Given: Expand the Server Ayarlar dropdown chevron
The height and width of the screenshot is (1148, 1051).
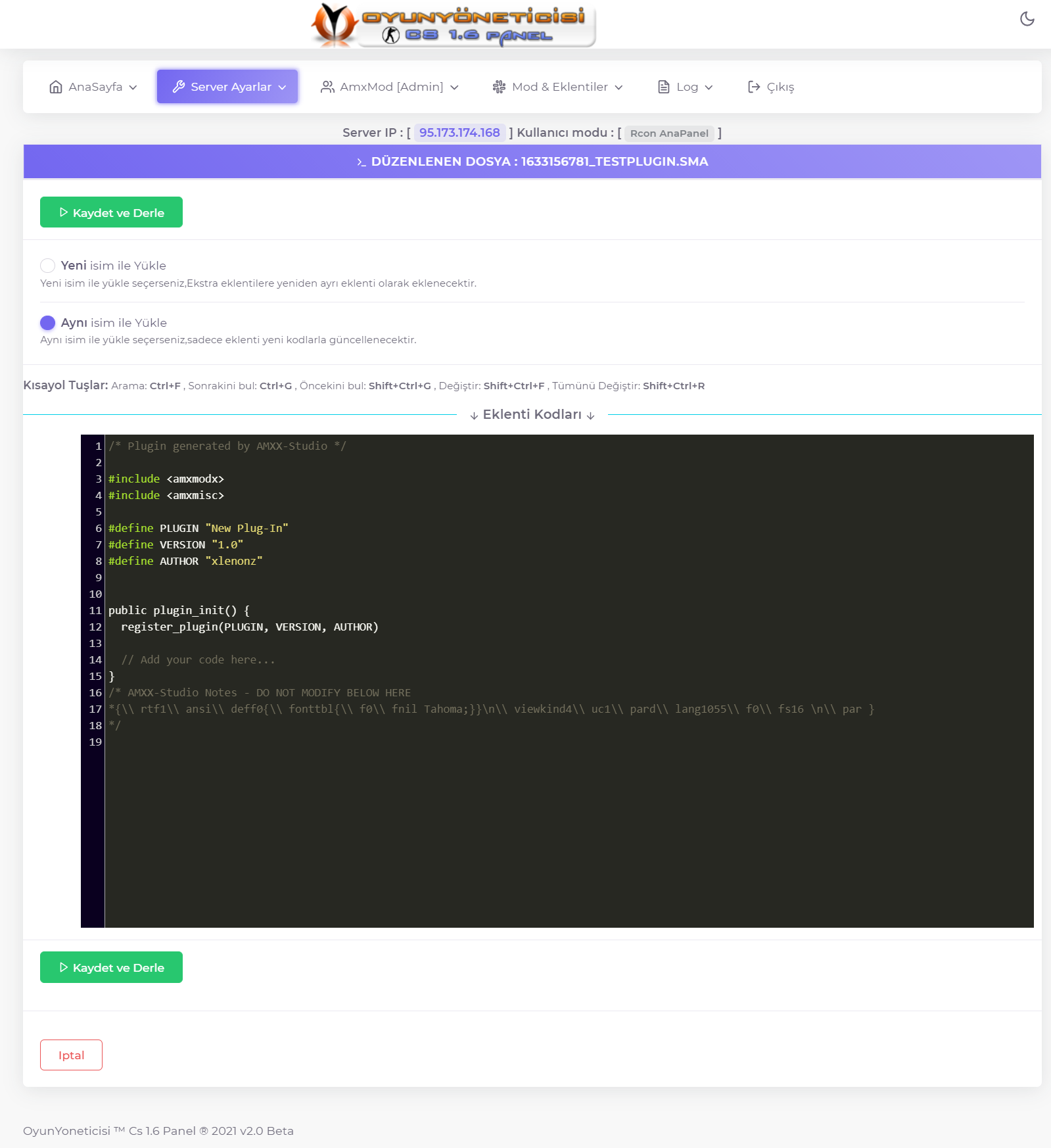Looking at the screenshot, I should tap(282, 87).
